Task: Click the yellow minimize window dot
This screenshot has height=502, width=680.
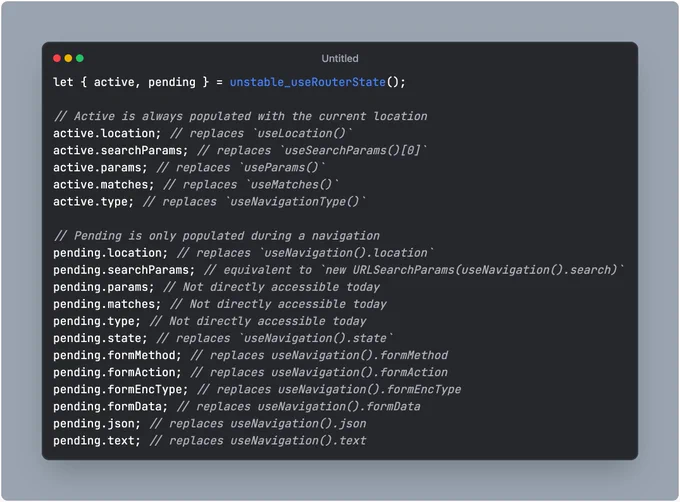Action: [x=69, y=58]
